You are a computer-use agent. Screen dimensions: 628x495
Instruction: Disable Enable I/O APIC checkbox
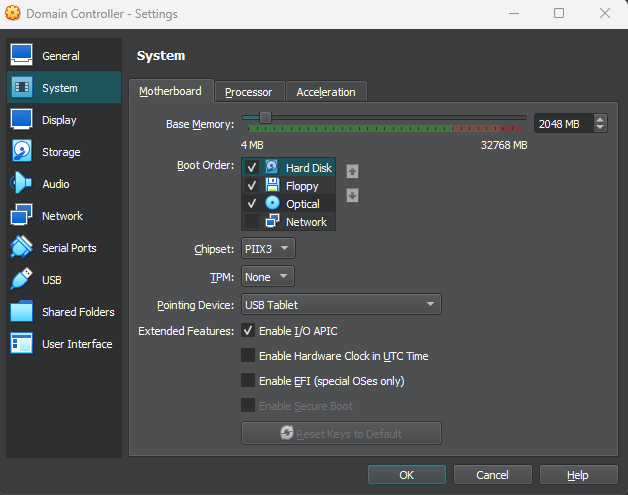pyautogui.click(x=248, y=331)
